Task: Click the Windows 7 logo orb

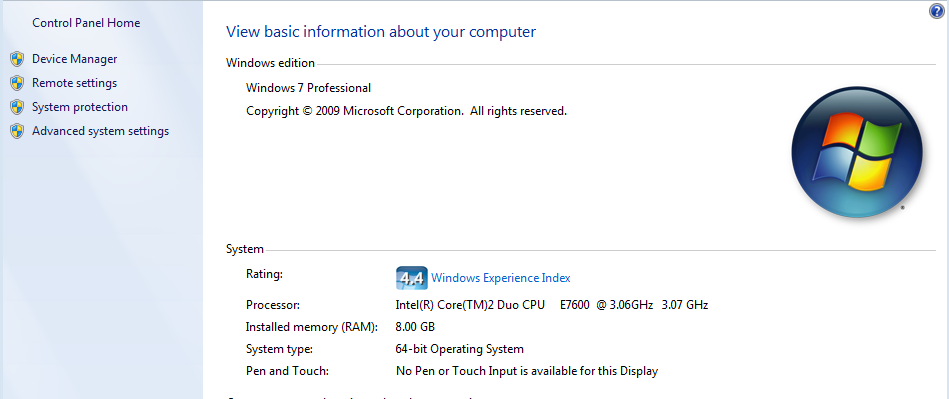Action: (856, 151)
